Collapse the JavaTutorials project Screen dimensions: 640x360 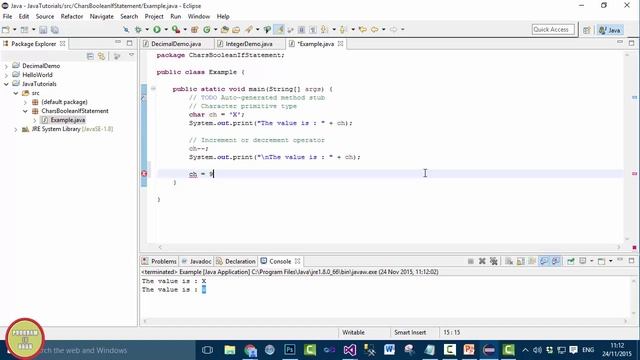(x=6, y=84)
